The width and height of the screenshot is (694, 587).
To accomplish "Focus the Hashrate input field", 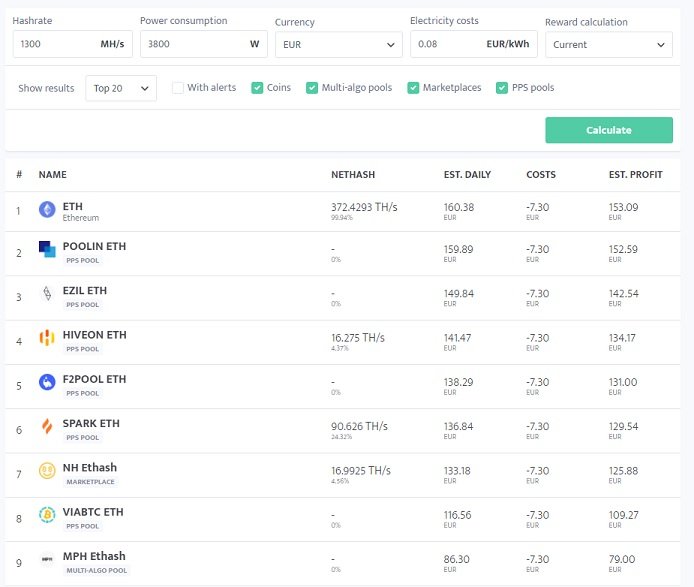I will pyautogui.click(x=73, y=44).
